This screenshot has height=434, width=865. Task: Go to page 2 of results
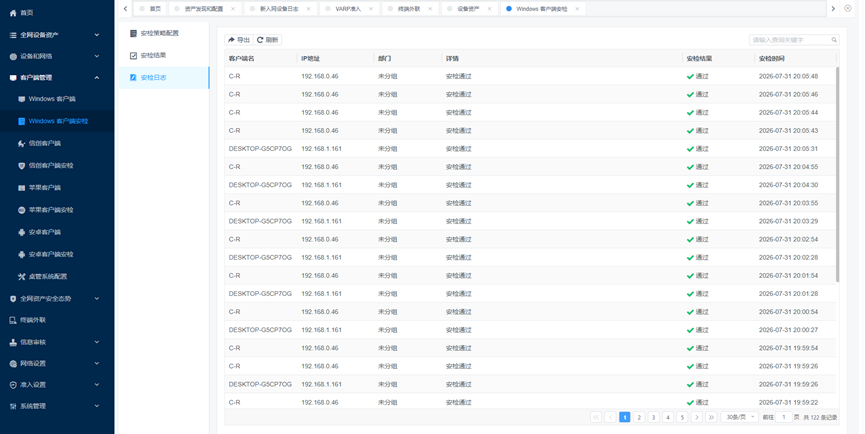(x=639, y=417)
